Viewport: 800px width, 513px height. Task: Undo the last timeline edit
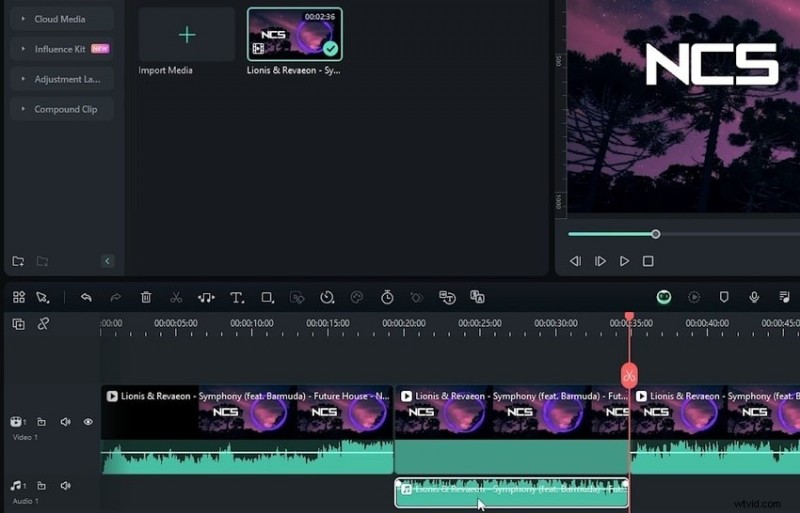86,297
